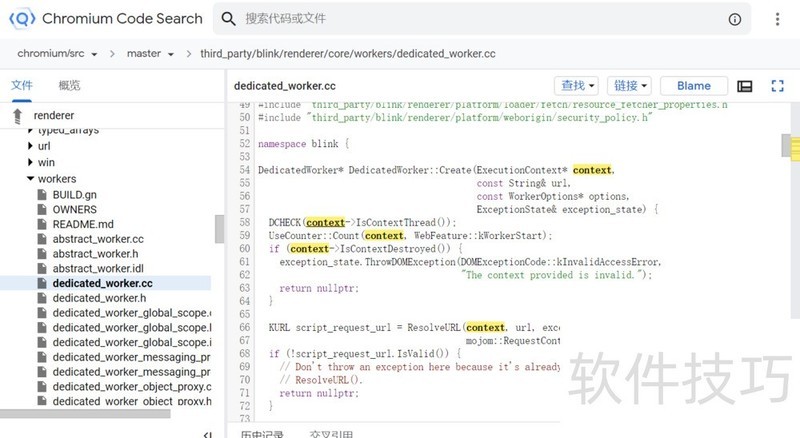800x438 pixels.
Task: Go up to parent directory of renderer
Action: (17, 116)
